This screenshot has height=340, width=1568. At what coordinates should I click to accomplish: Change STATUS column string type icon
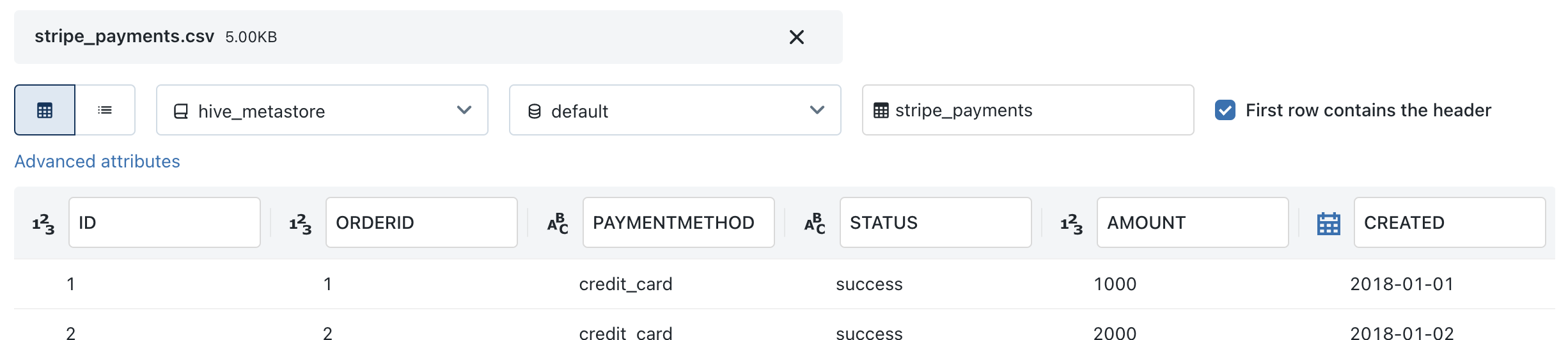tap(815, 223)
